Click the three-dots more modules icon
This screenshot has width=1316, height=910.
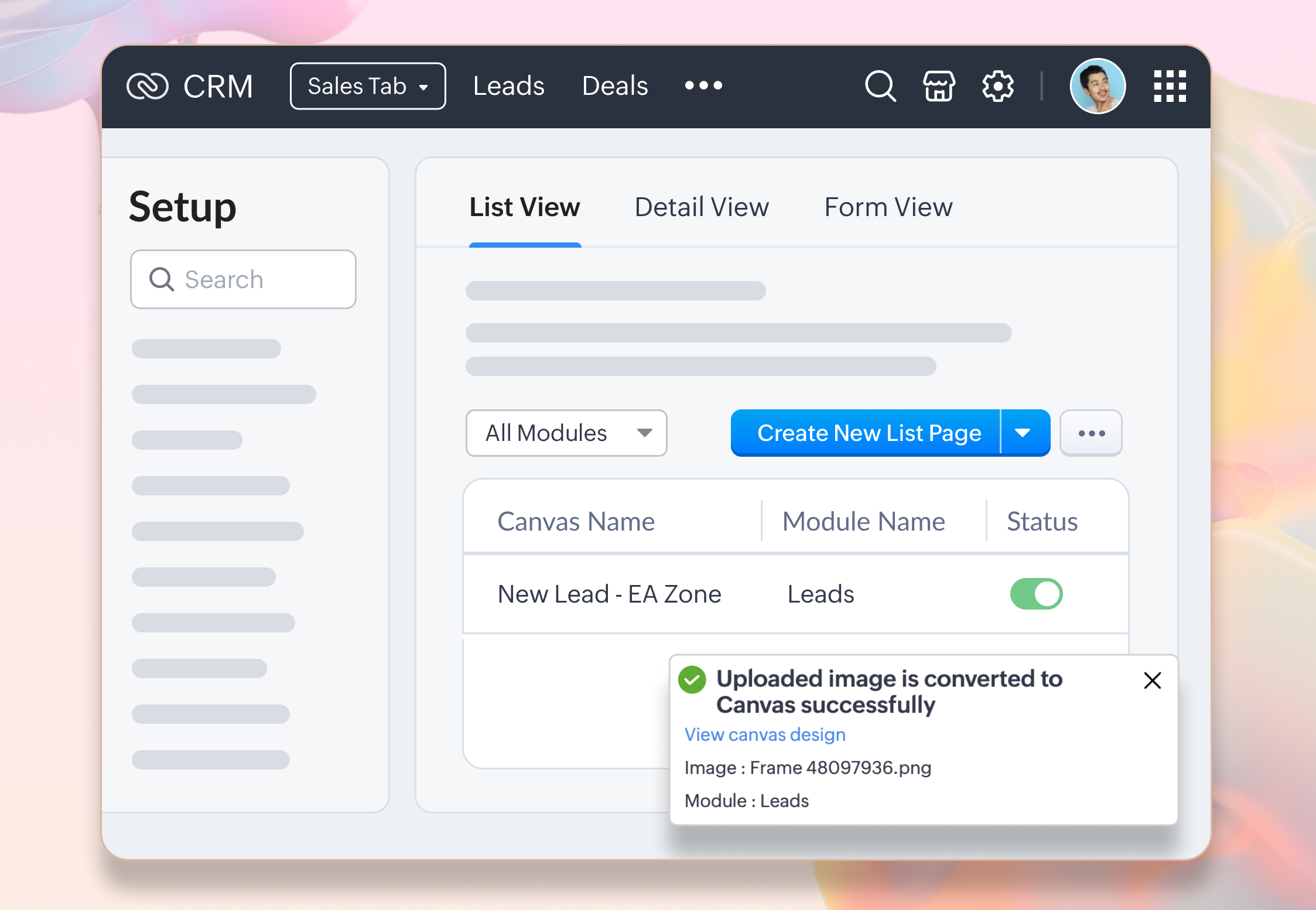point(703,85)
